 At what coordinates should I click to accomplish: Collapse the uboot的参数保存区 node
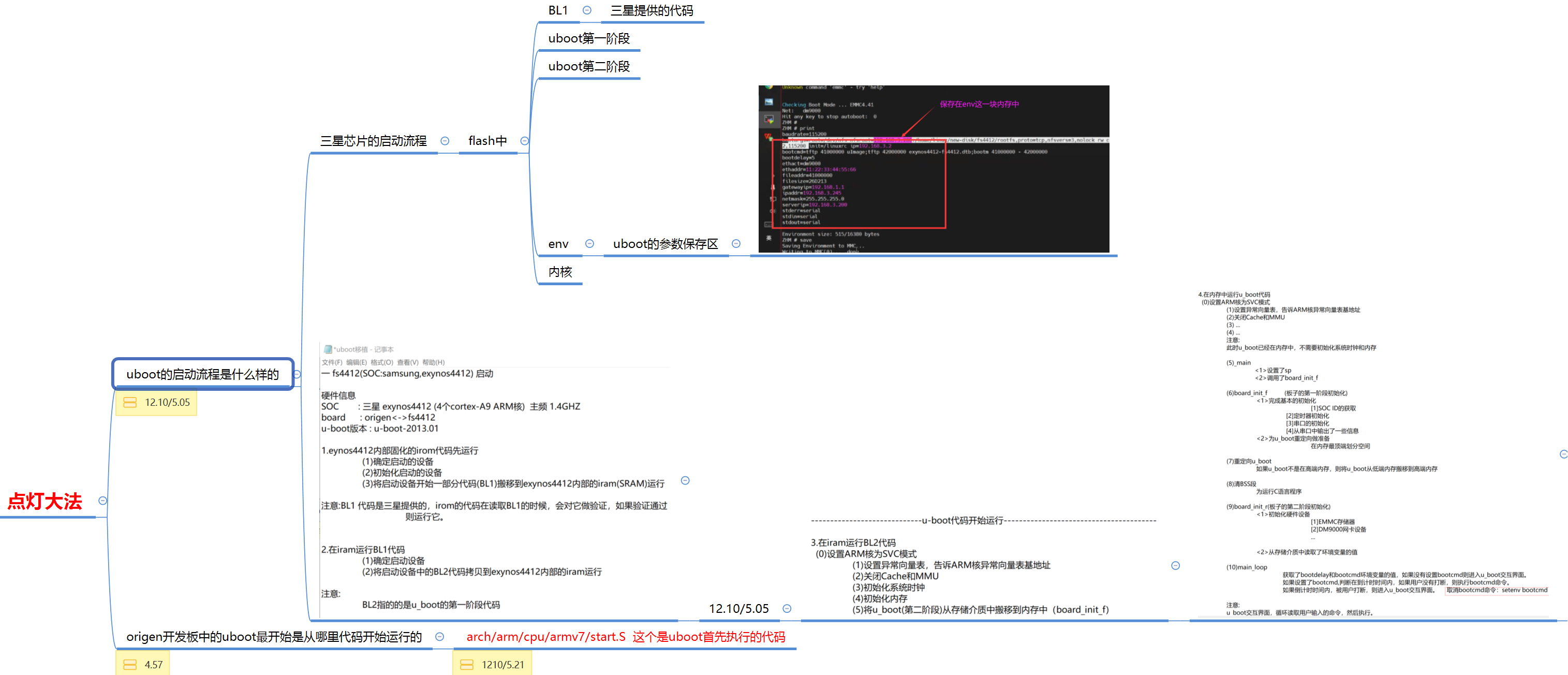pyautogui.click(x=736, y=244)
